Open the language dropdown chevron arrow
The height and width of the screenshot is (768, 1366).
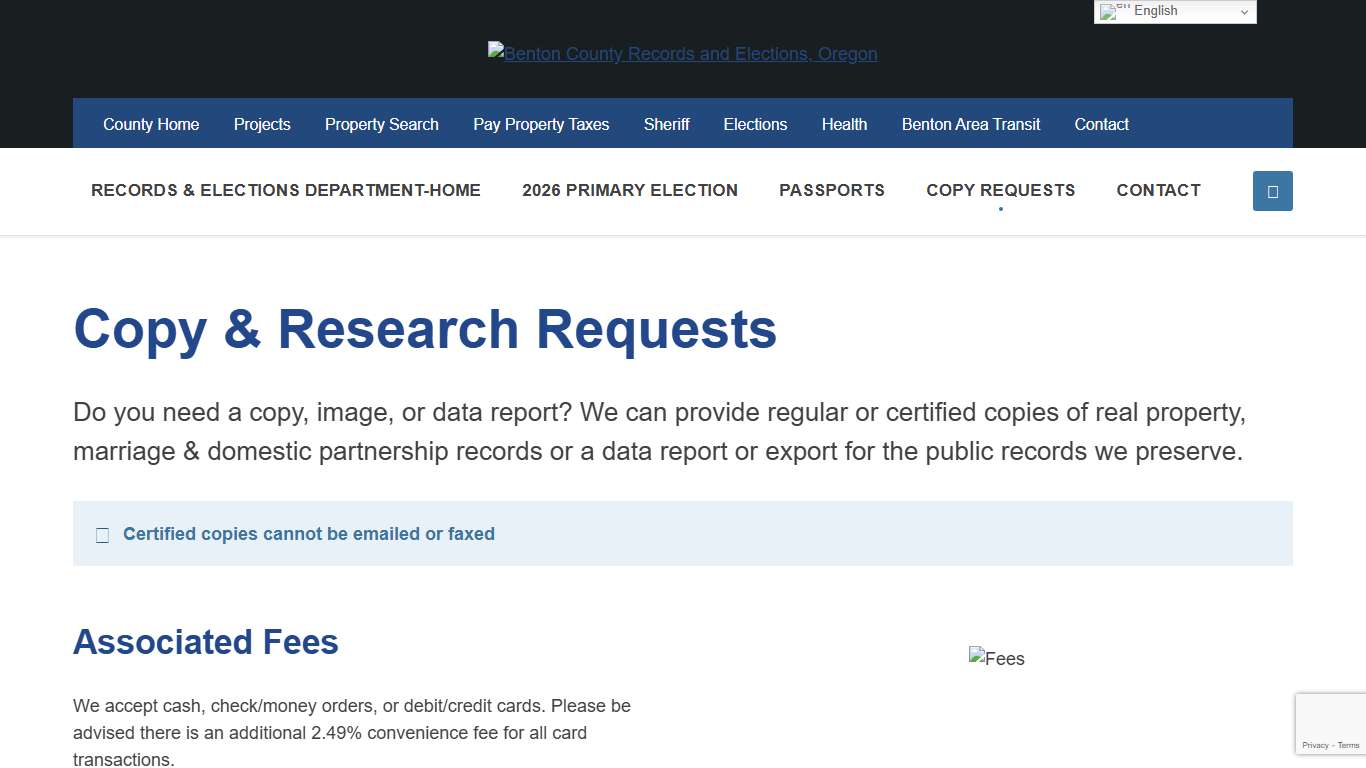tap(1245, 11)
